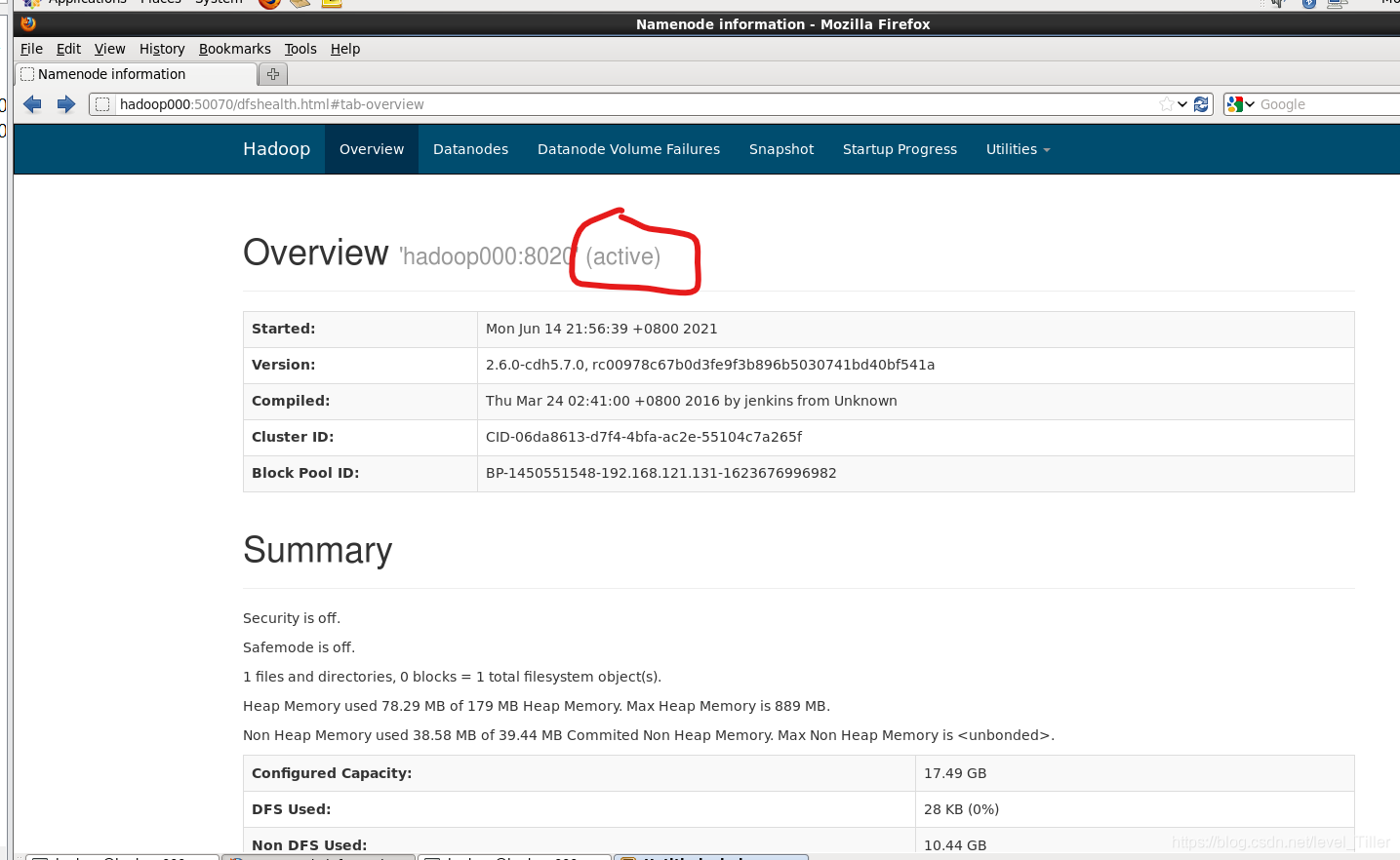Open the Datanodes nav tab
This screenshot has height=860, width=1400.
pyautogui.click(x=470, y=149)
